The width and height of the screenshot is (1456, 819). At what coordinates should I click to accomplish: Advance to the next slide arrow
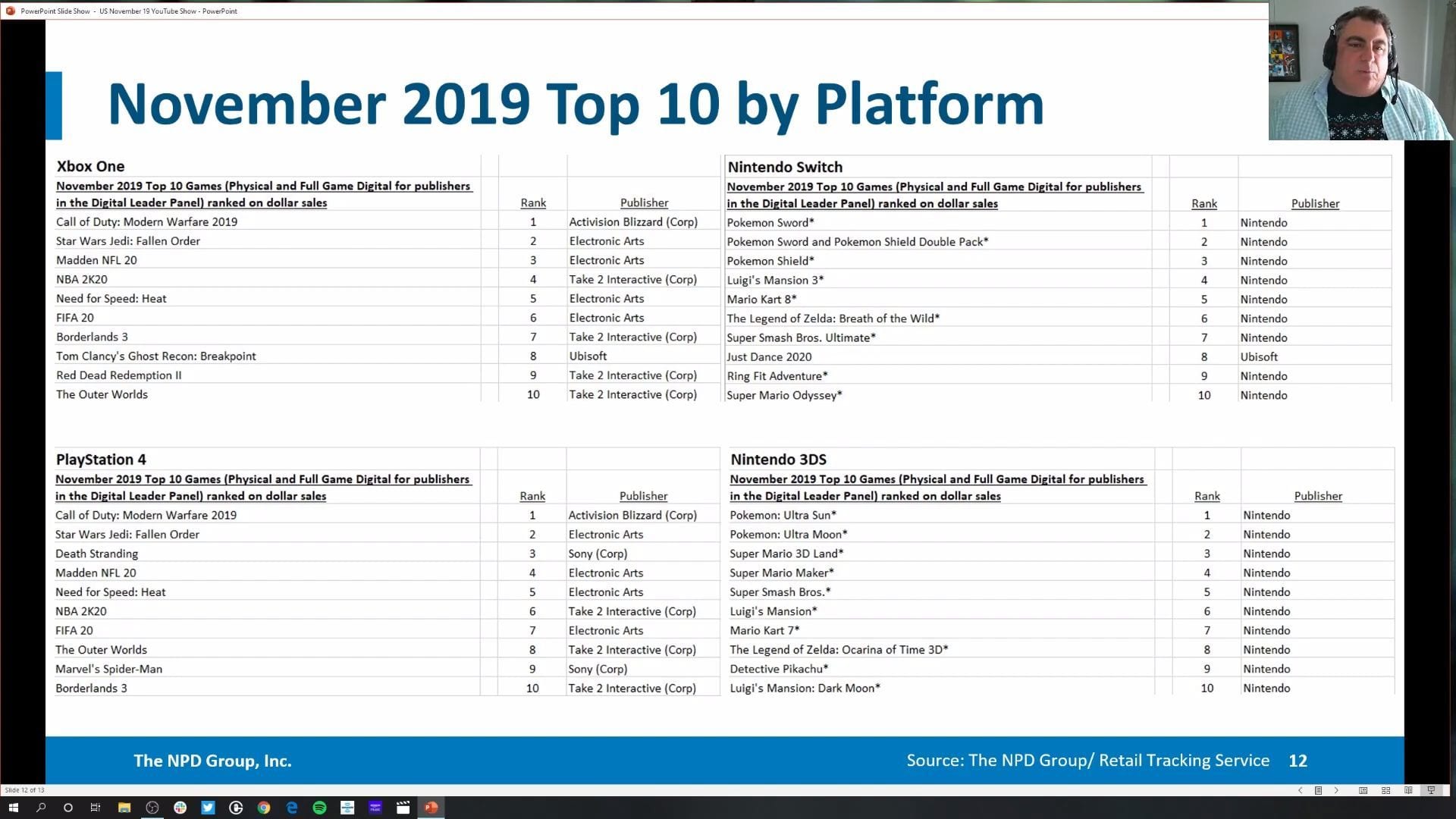pos(1336,790)
